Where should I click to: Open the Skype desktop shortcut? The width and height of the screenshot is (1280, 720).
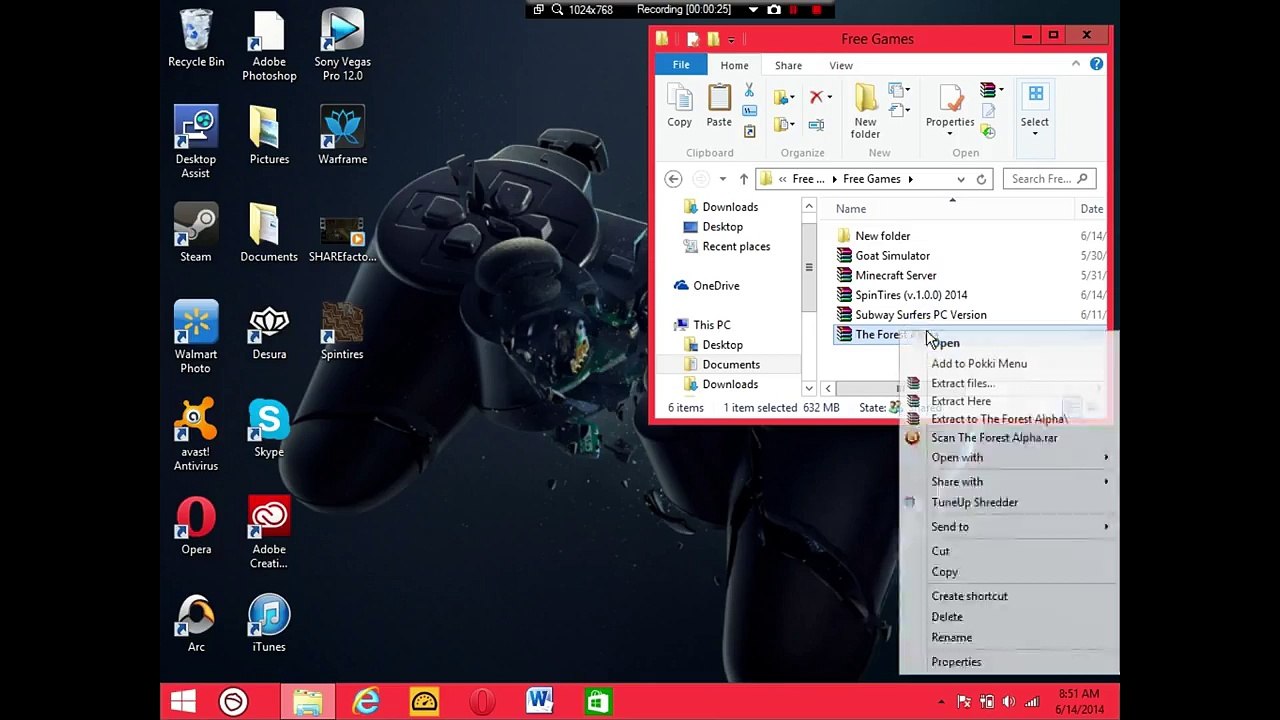click(x=269, y=429)
